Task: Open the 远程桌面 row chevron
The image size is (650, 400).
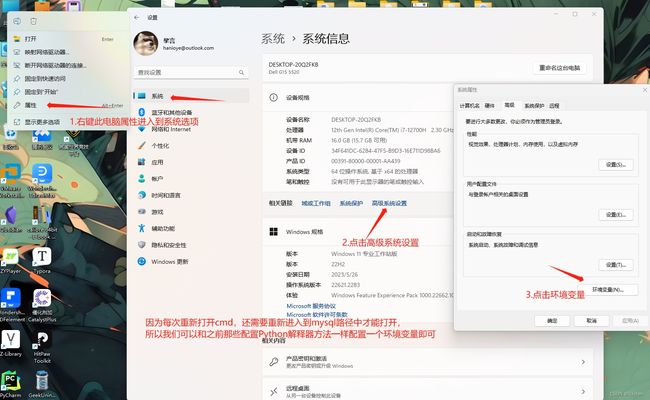Action: (583, 392)
